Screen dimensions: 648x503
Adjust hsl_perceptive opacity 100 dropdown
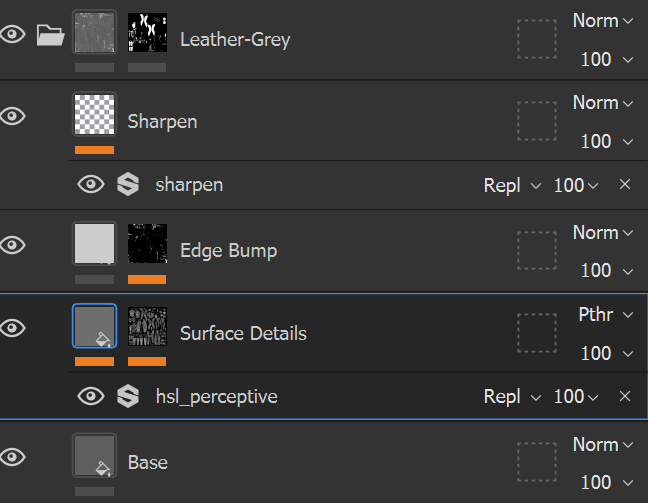[575, 397]
